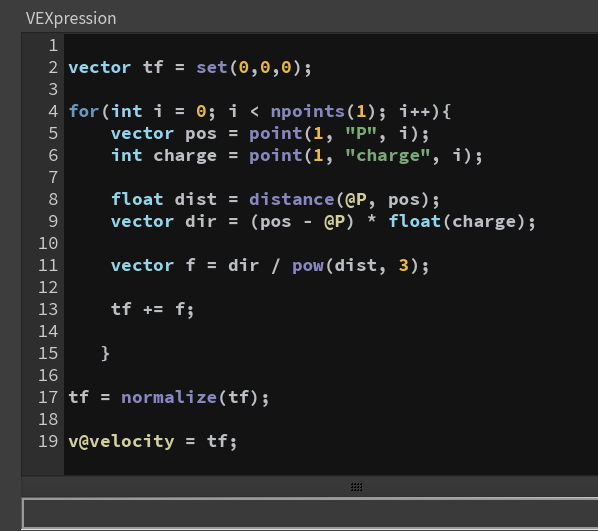
Task: Click line number 2 in gutter
Action: click(53, 68)
